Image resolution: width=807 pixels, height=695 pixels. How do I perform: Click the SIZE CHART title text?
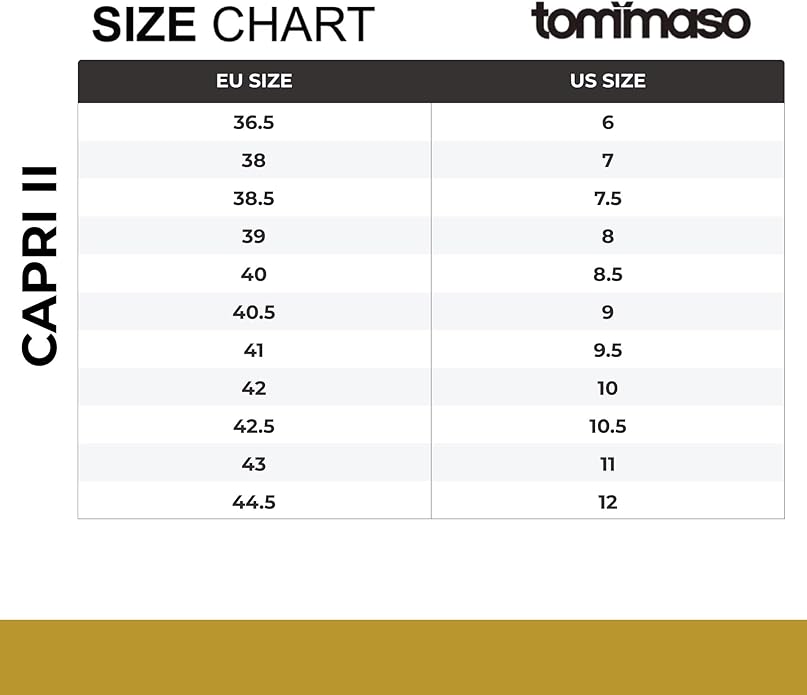click(233, 25)
